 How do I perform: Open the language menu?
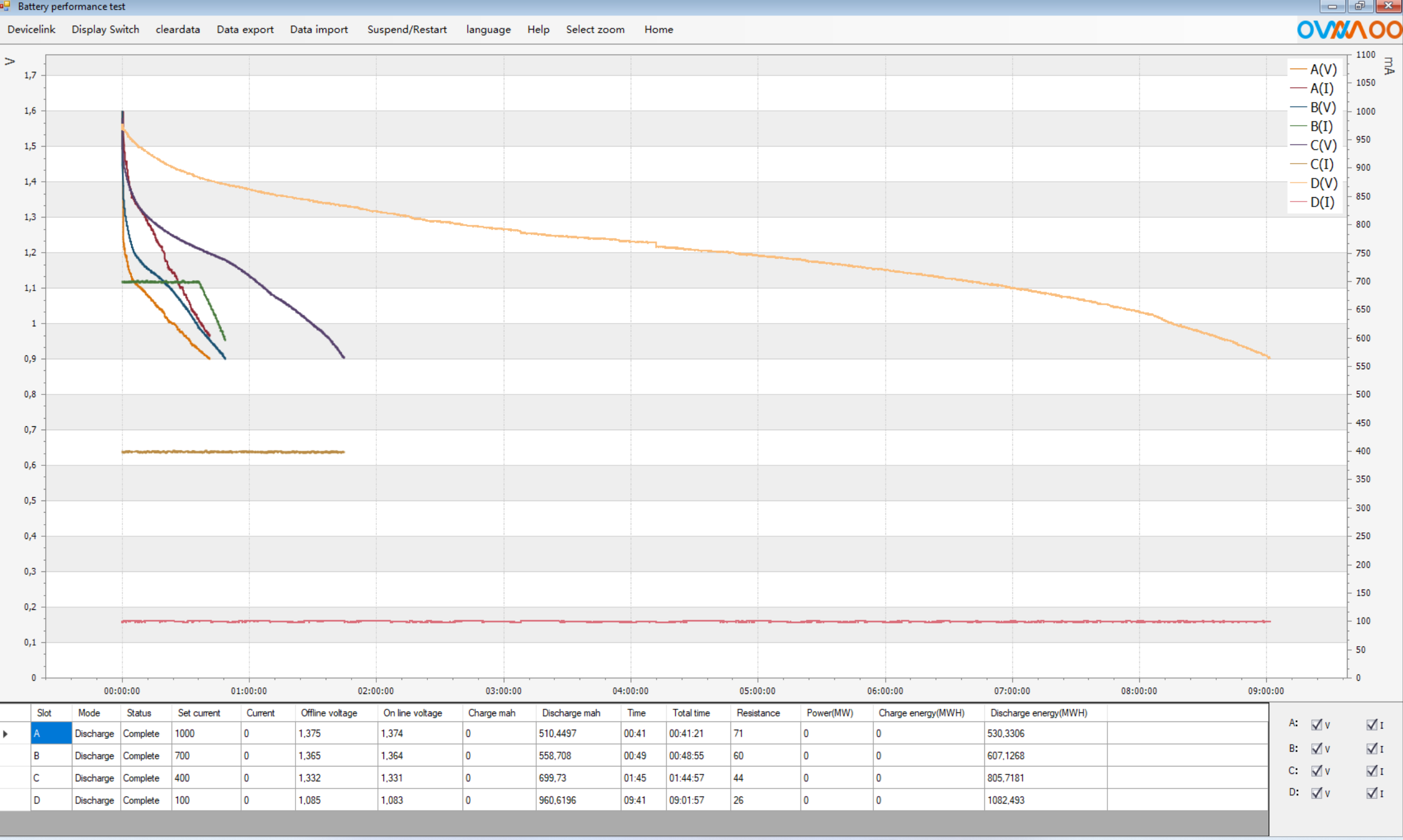pyautogui.click(x=488, y=30)
